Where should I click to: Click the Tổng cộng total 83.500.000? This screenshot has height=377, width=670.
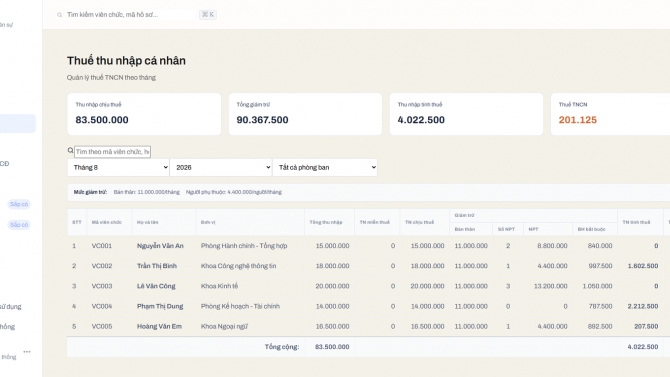[x=332, y=347]
